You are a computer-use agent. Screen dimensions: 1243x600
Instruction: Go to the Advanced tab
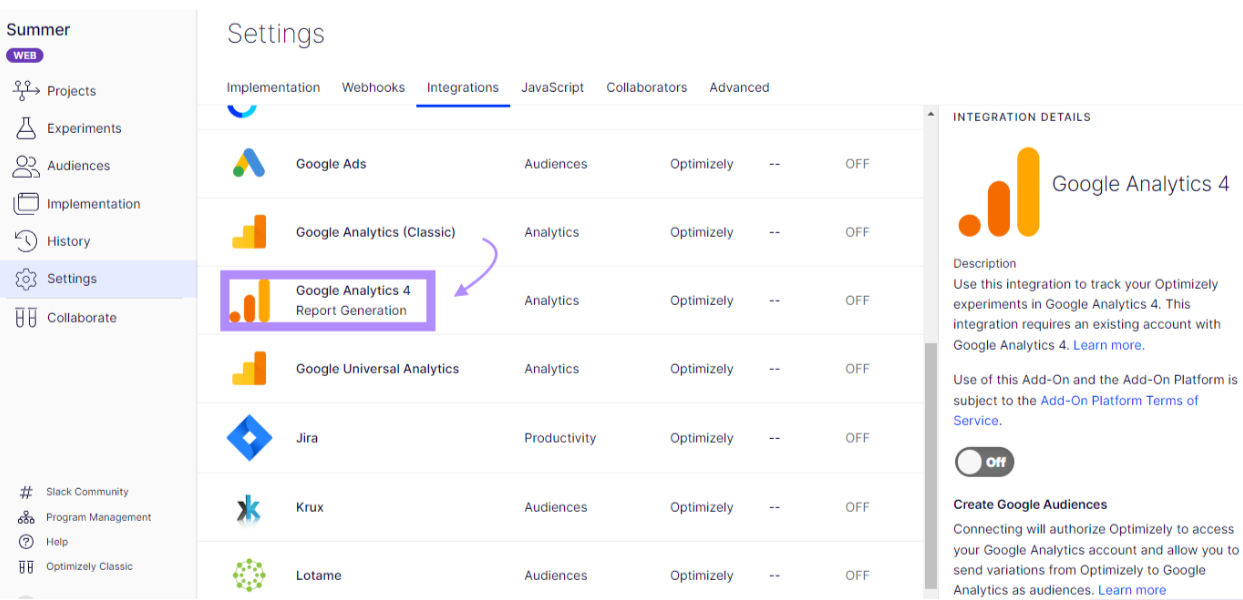click(x=739, y=88)
